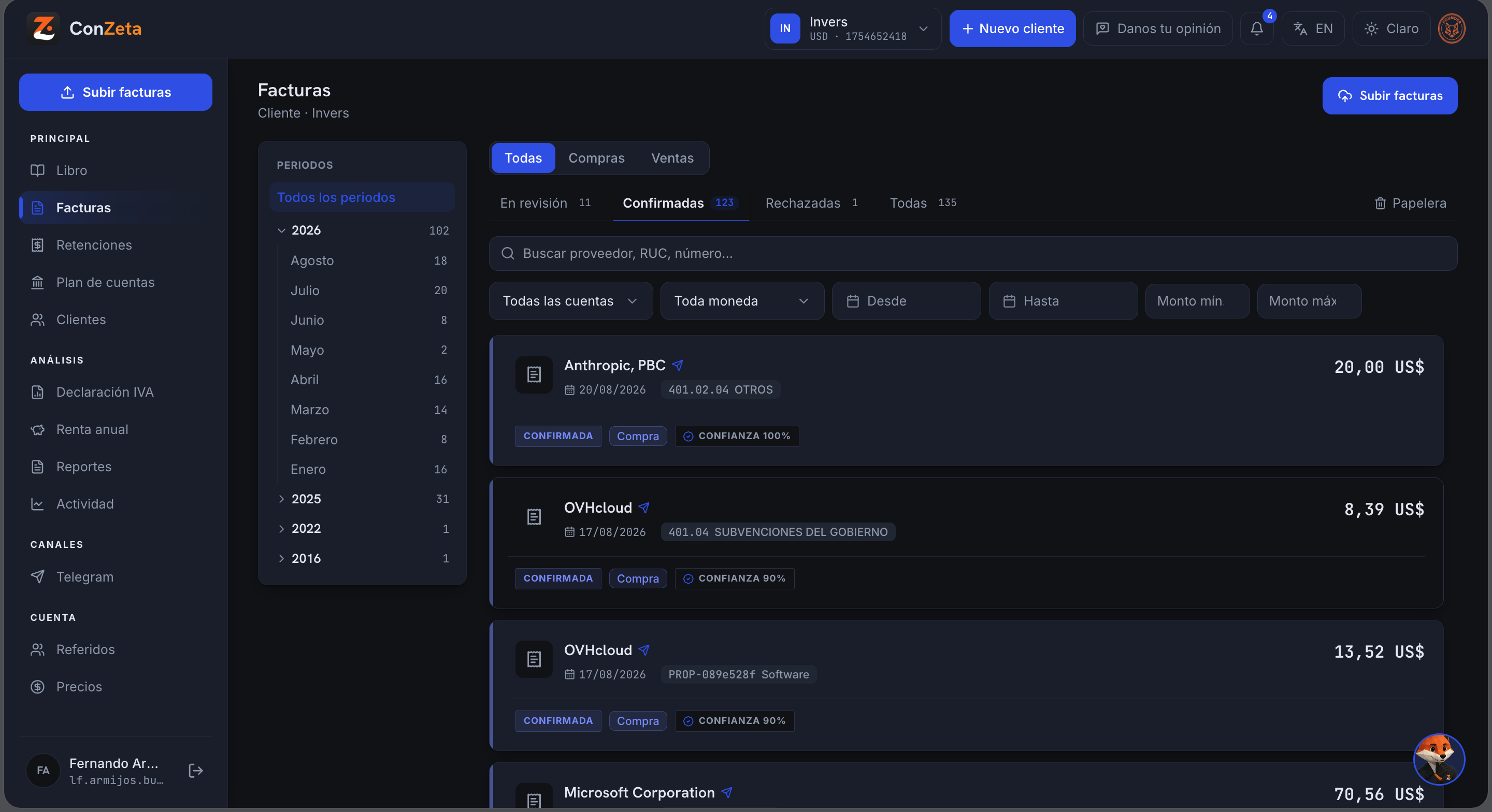Click the log out icon beside Fernando
The height and width of the screenshot is (812, 1492).
coord(195,770)
